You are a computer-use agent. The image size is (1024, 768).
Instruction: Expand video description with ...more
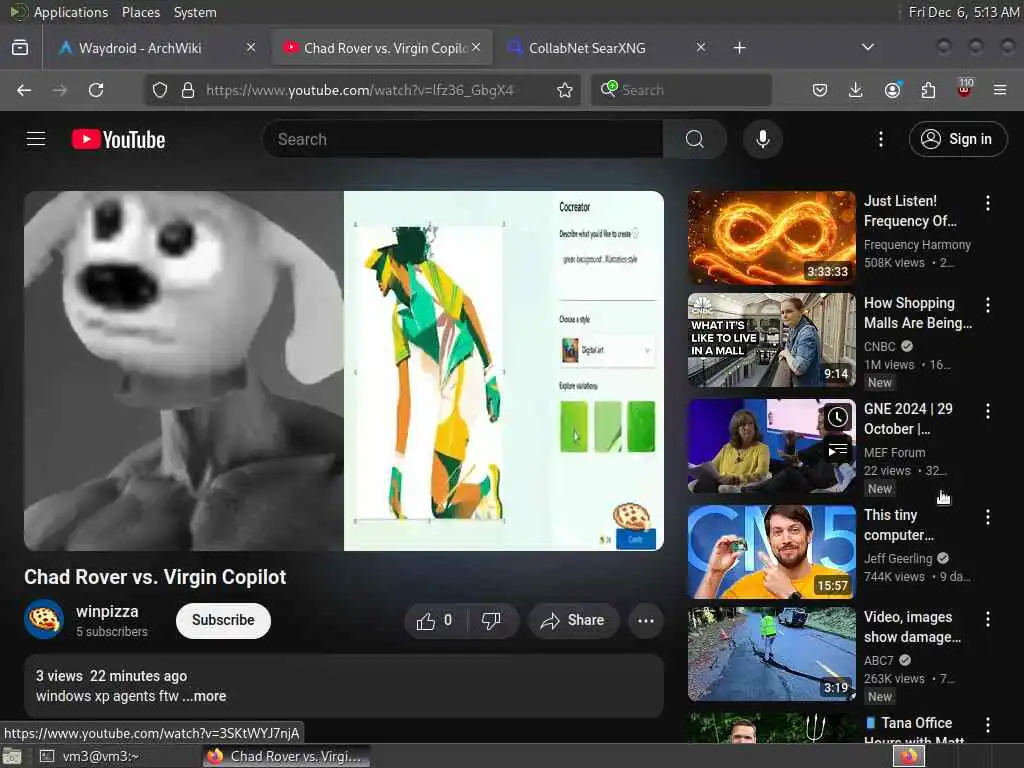[x=204, y=696]
